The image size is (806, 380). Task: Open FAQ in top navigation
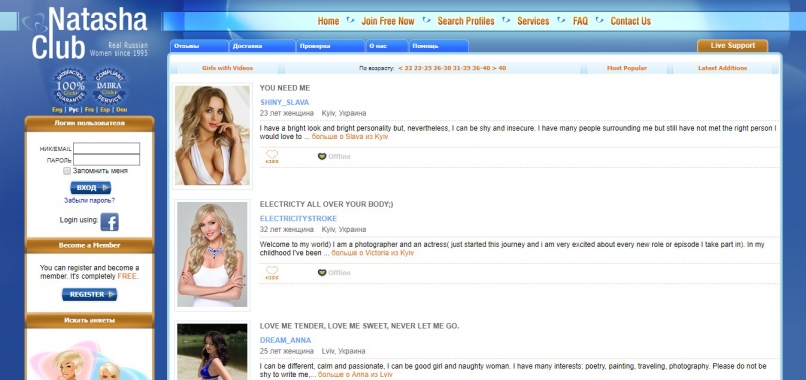click(580, 21)
